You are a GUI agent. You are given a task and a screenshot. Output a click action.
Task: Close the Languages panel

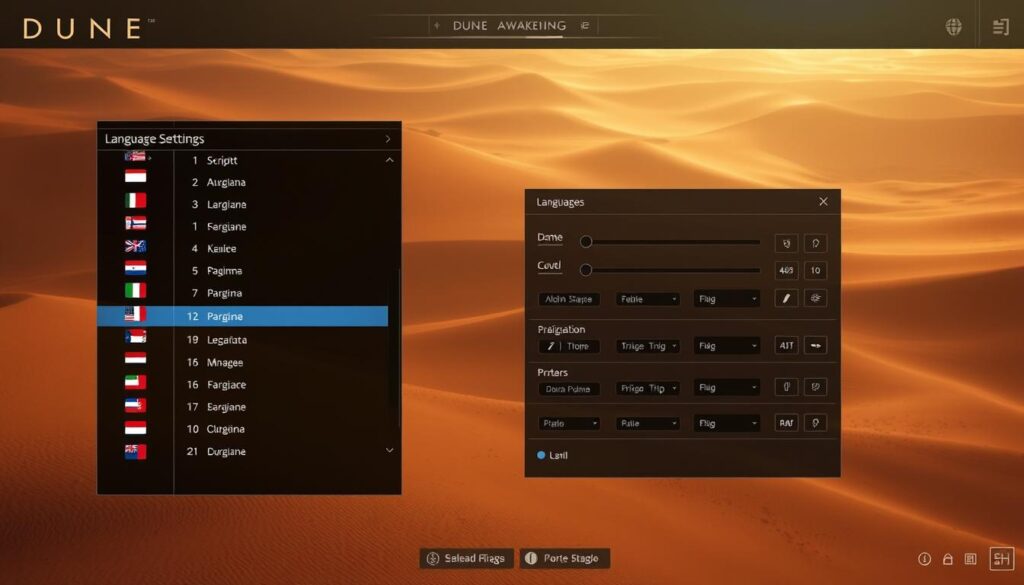(823, 202)
